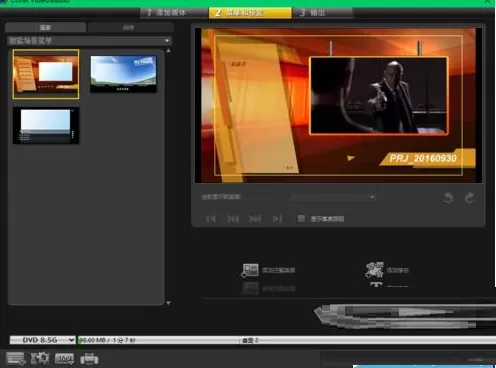Go to the next menu page
Screen dimensions: 496x368
coord(255,219)
